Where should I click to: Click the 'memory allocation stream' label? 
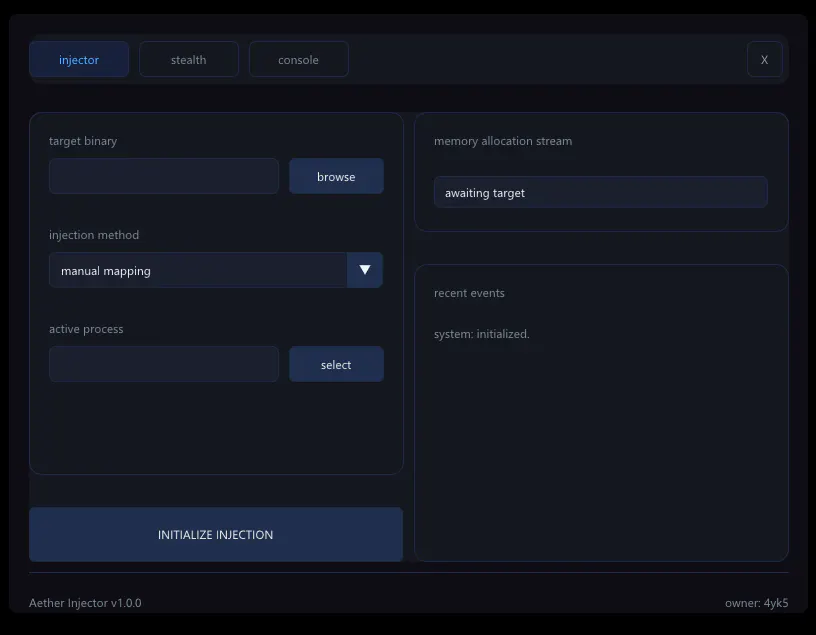(503, 141)
